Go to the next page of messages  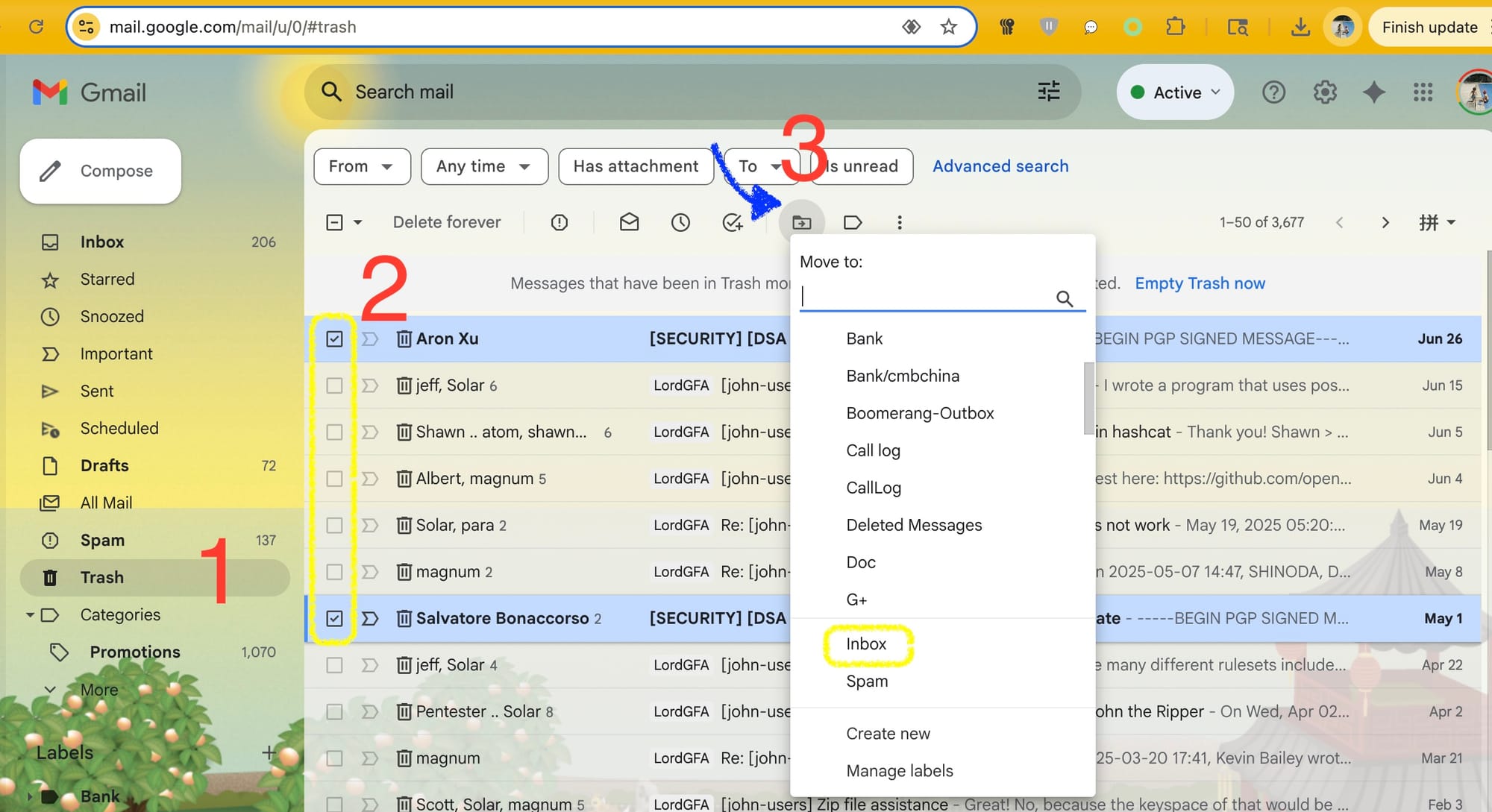point(1385,222)
